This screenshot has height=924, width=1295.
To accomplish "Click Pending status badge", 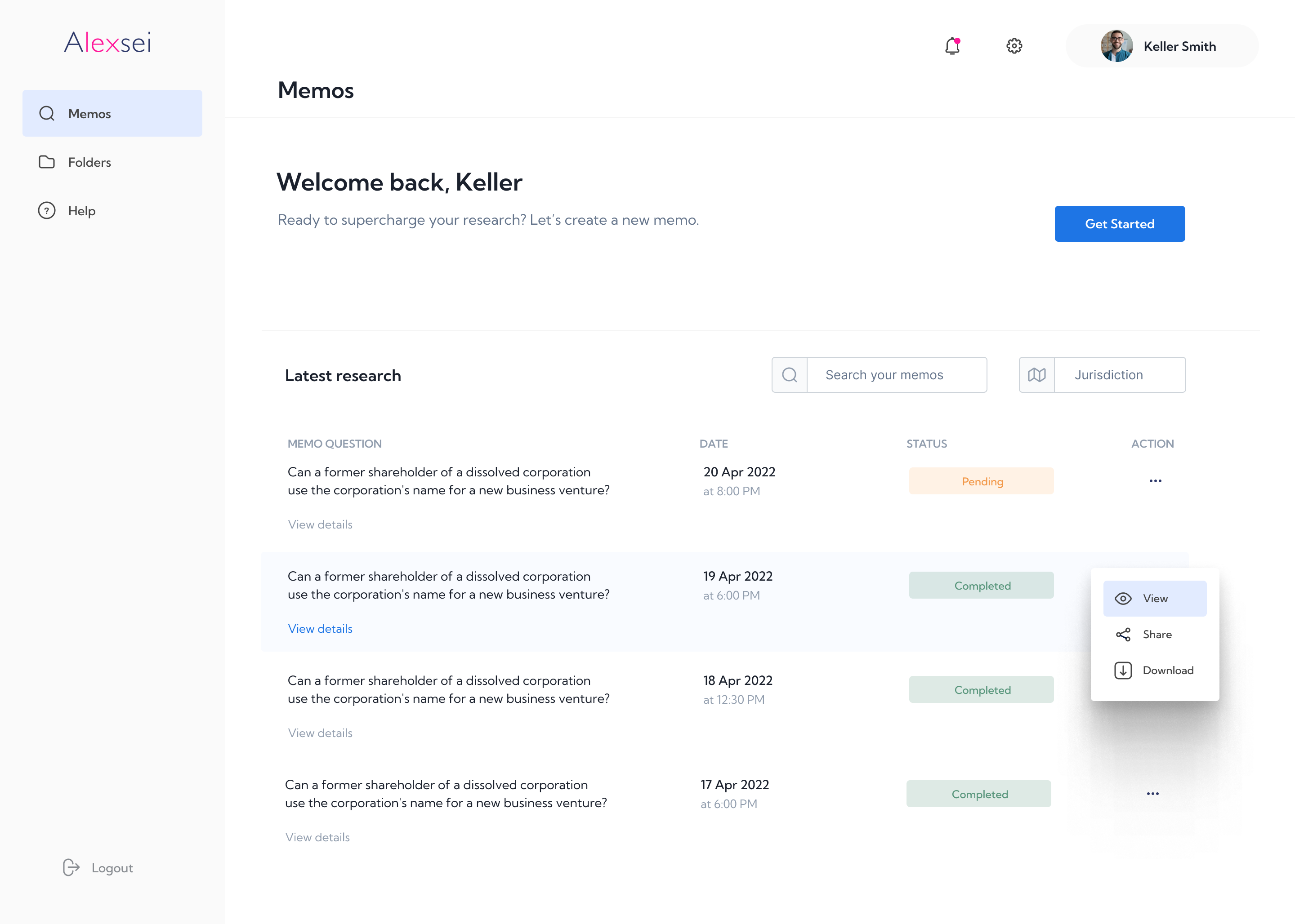I will pyautogui.click(x=981, y=481).
